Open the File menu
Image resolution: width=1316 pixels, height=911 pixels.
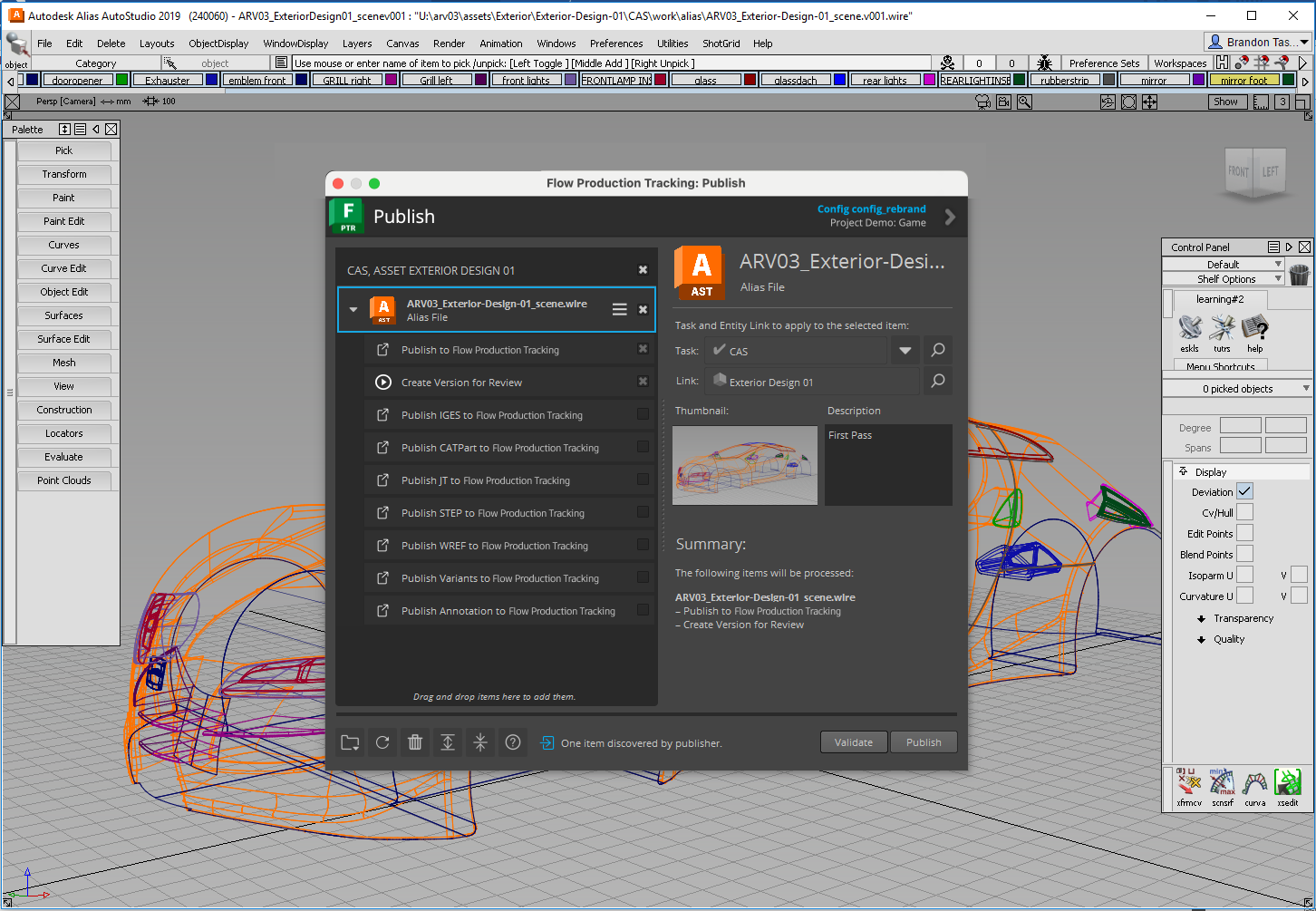(44, 44)
